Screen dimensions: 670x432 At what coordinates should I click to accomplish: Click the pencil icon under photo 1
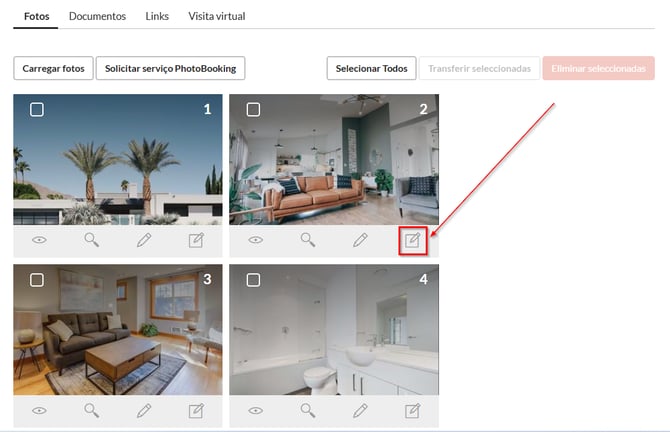pyautogui.click(x=144, y=240)
